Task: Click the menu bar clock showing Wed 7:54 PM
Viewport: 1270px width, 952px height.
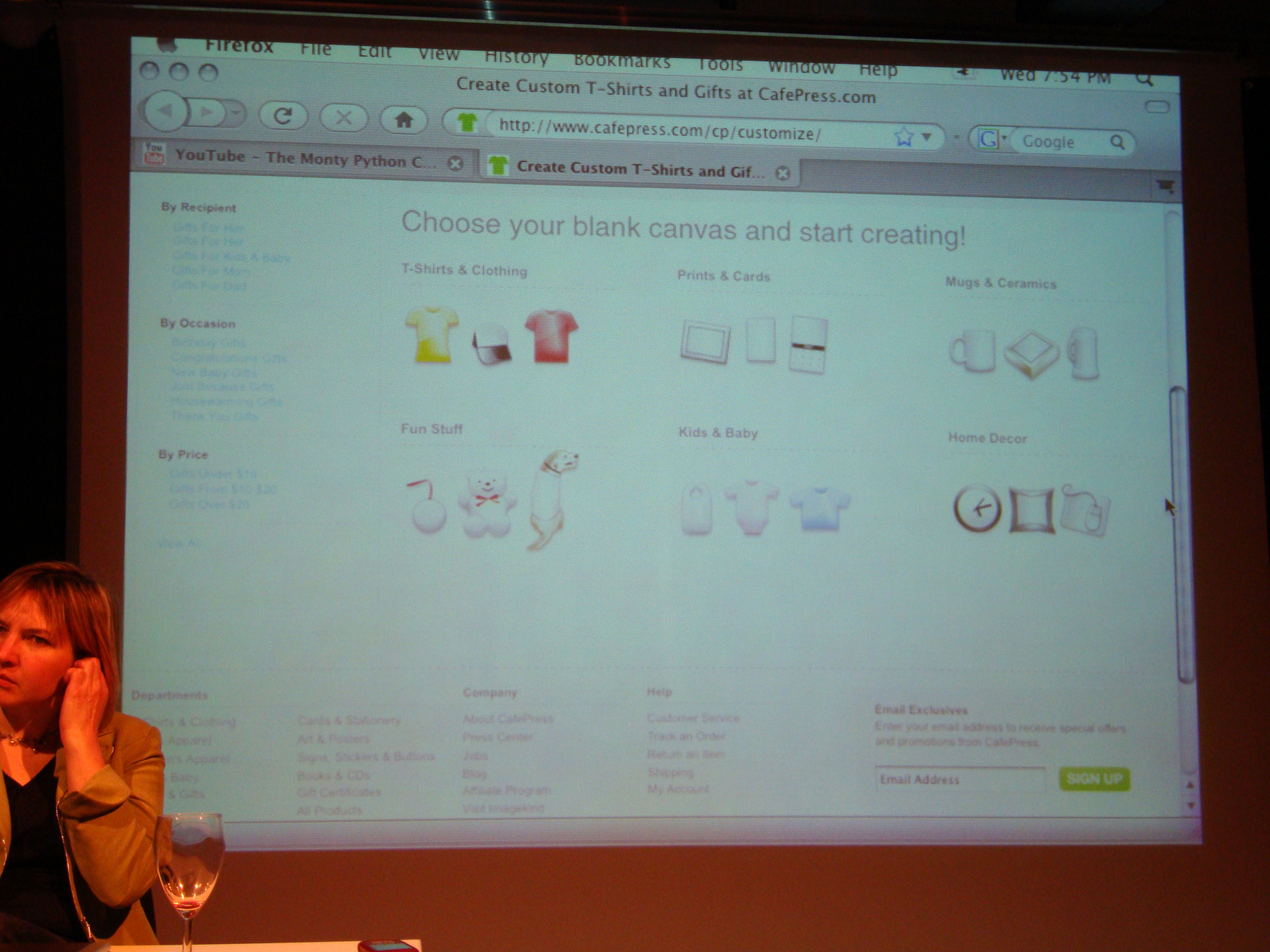Action: tap(1055, 76)
